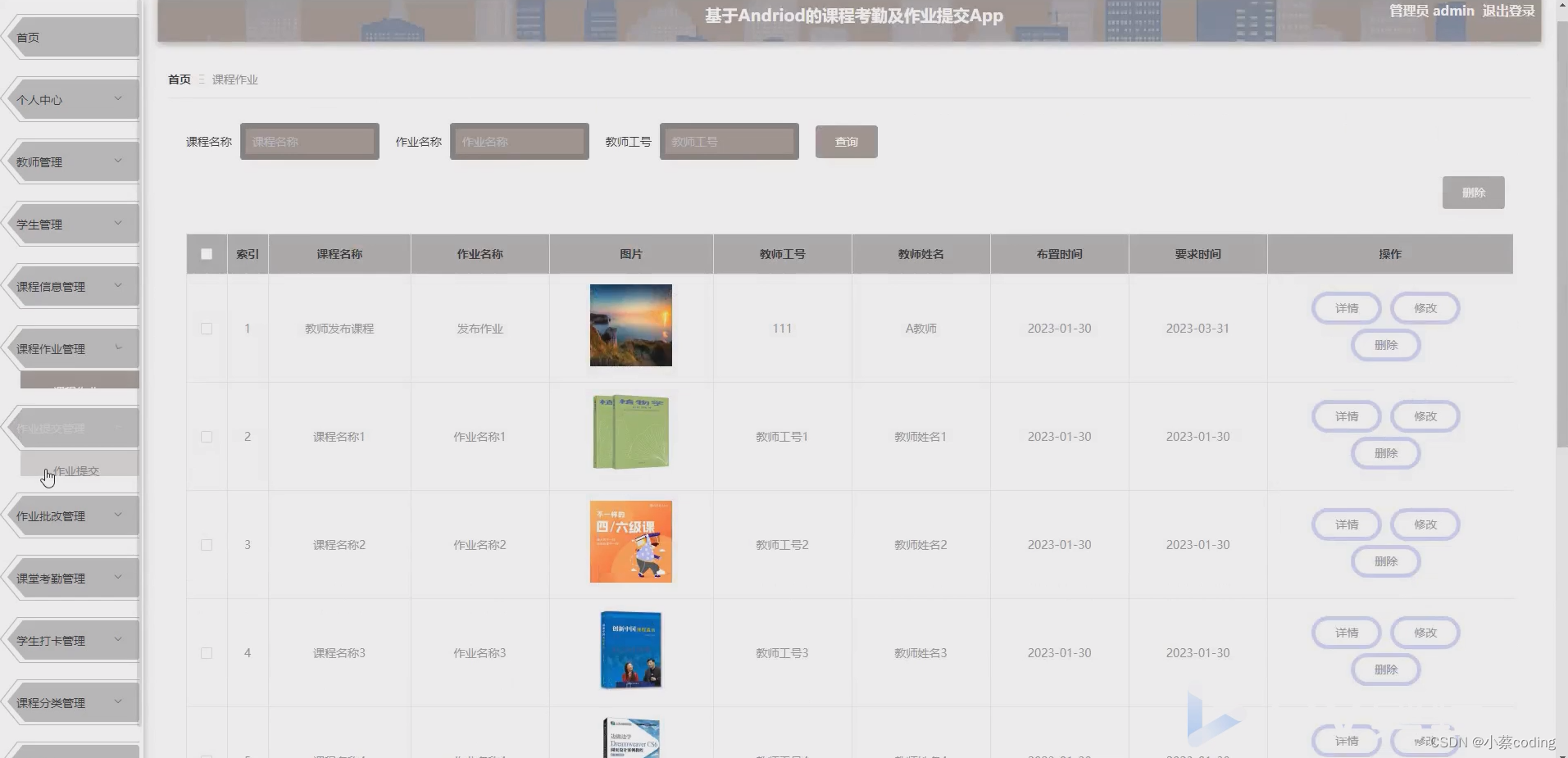View 详情 for row 课程名称1

(1347, 416)
